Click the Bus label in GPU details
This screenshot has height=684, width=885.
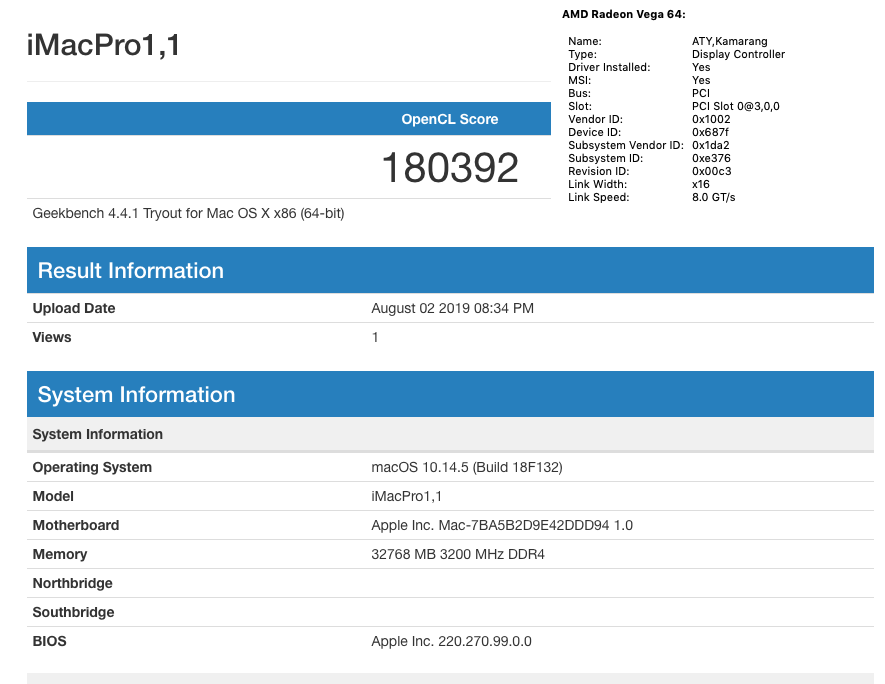click(579, 93)
